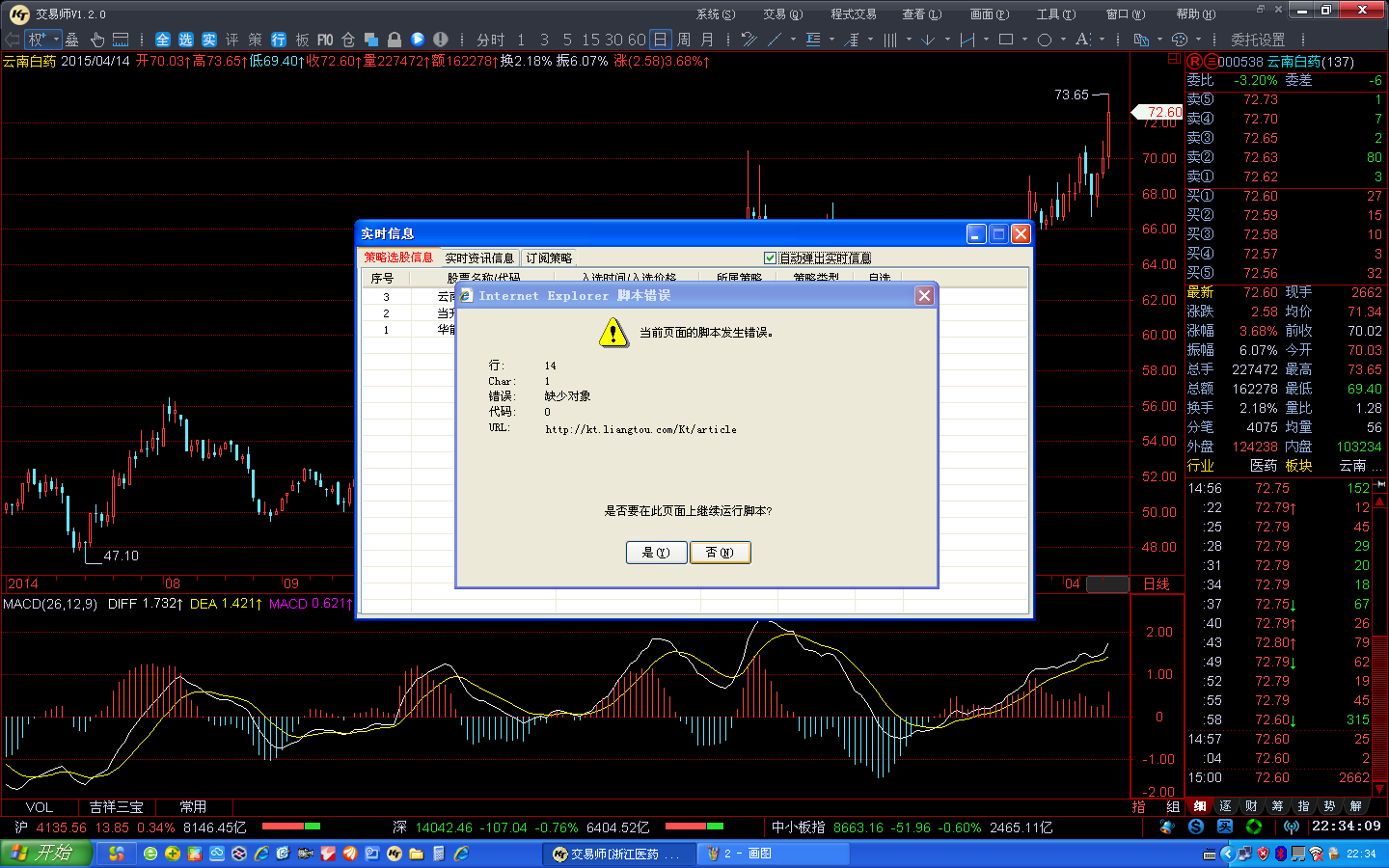Switch to the 实时资讯信息 tab
Image resolution: width=1389 pixels, height=868 pixels.
479,258
